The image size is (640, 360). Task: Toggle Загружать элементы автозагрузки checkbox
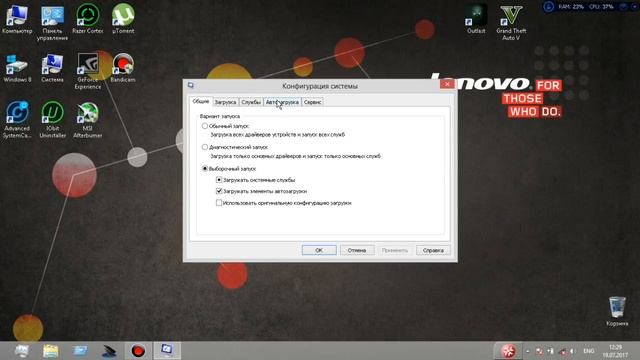coord(219,191)
